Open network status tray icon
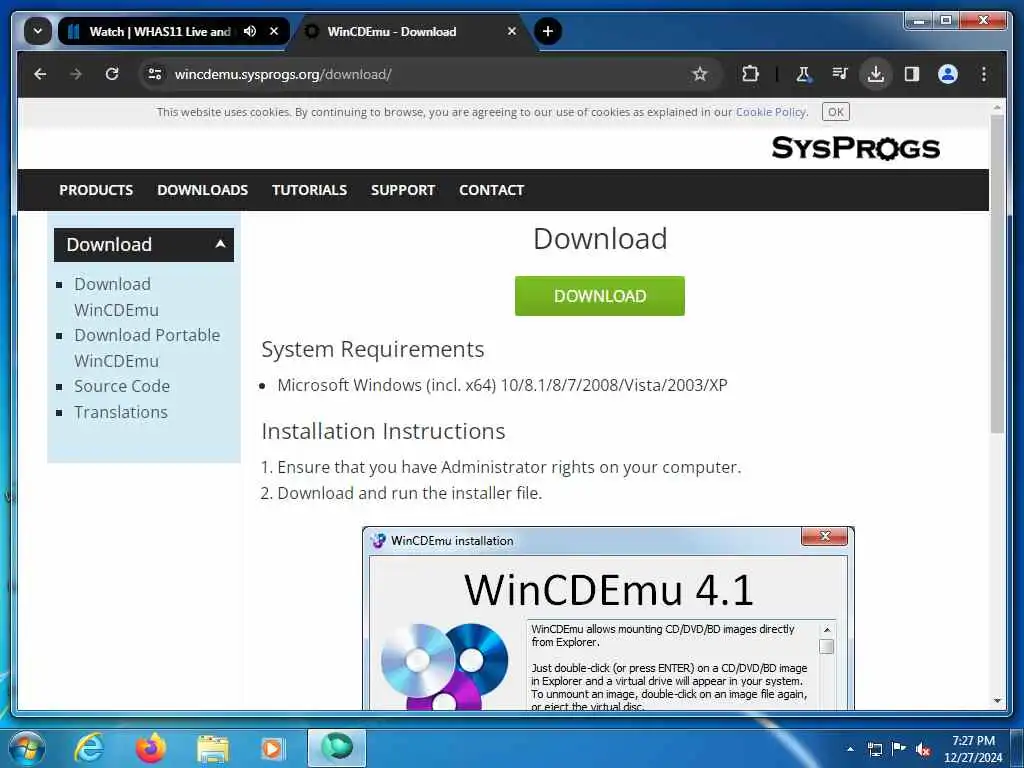1024x768 pixels. (874, 749)
